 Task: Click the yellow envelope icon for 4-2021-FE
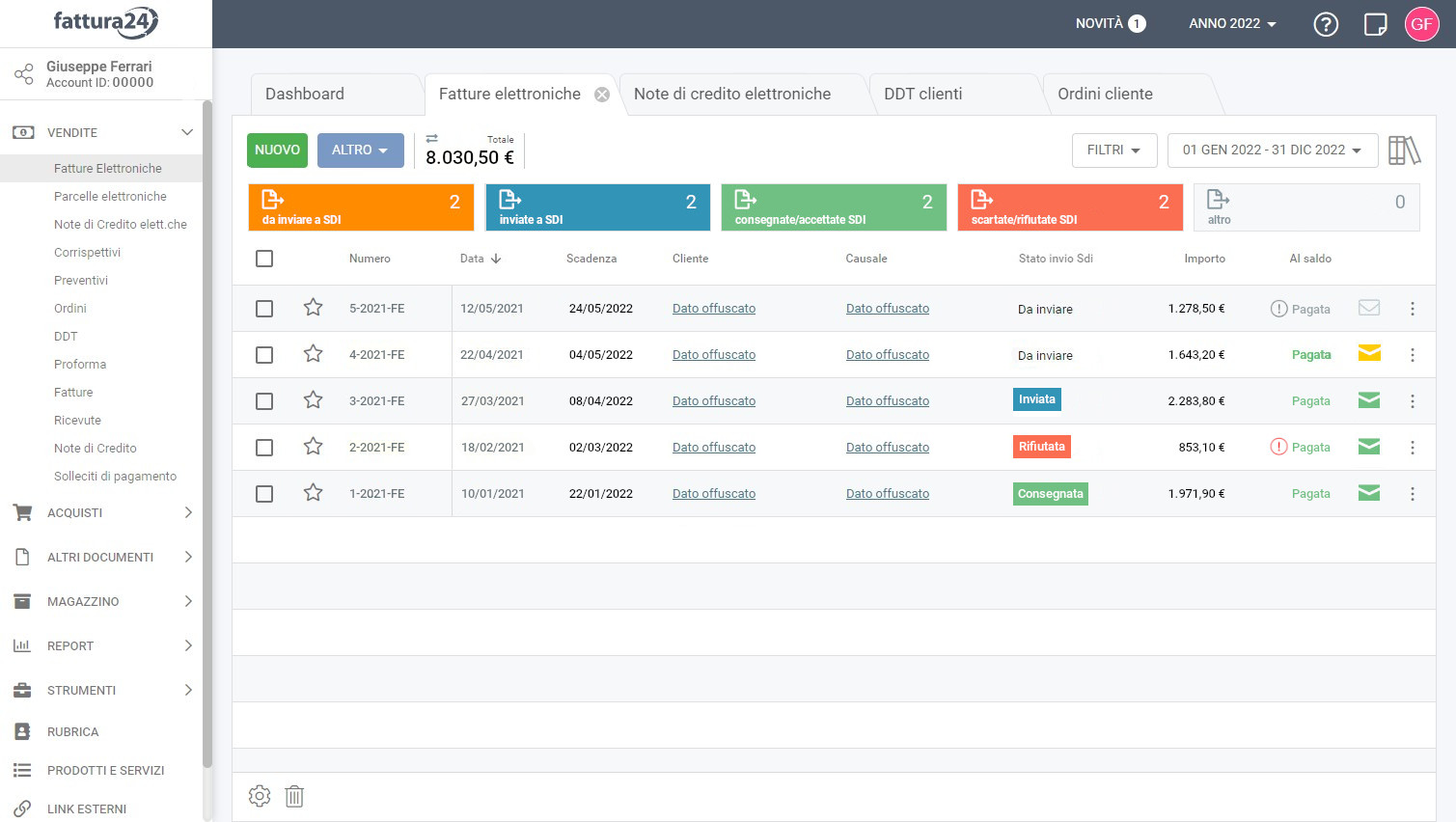coord(1368,353)
